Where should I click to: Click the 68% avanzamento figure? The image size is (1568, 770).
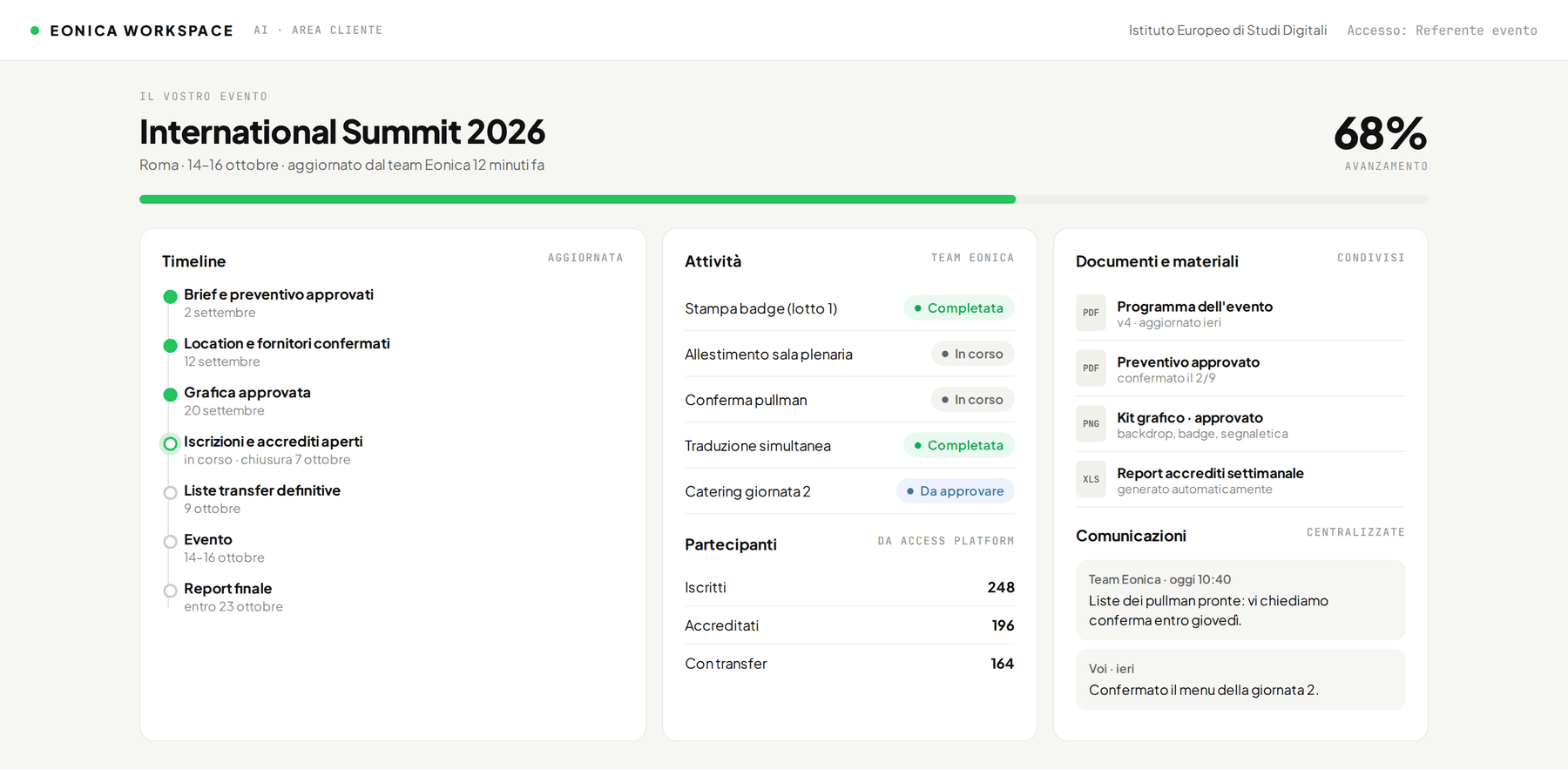tap(1381, 133)
